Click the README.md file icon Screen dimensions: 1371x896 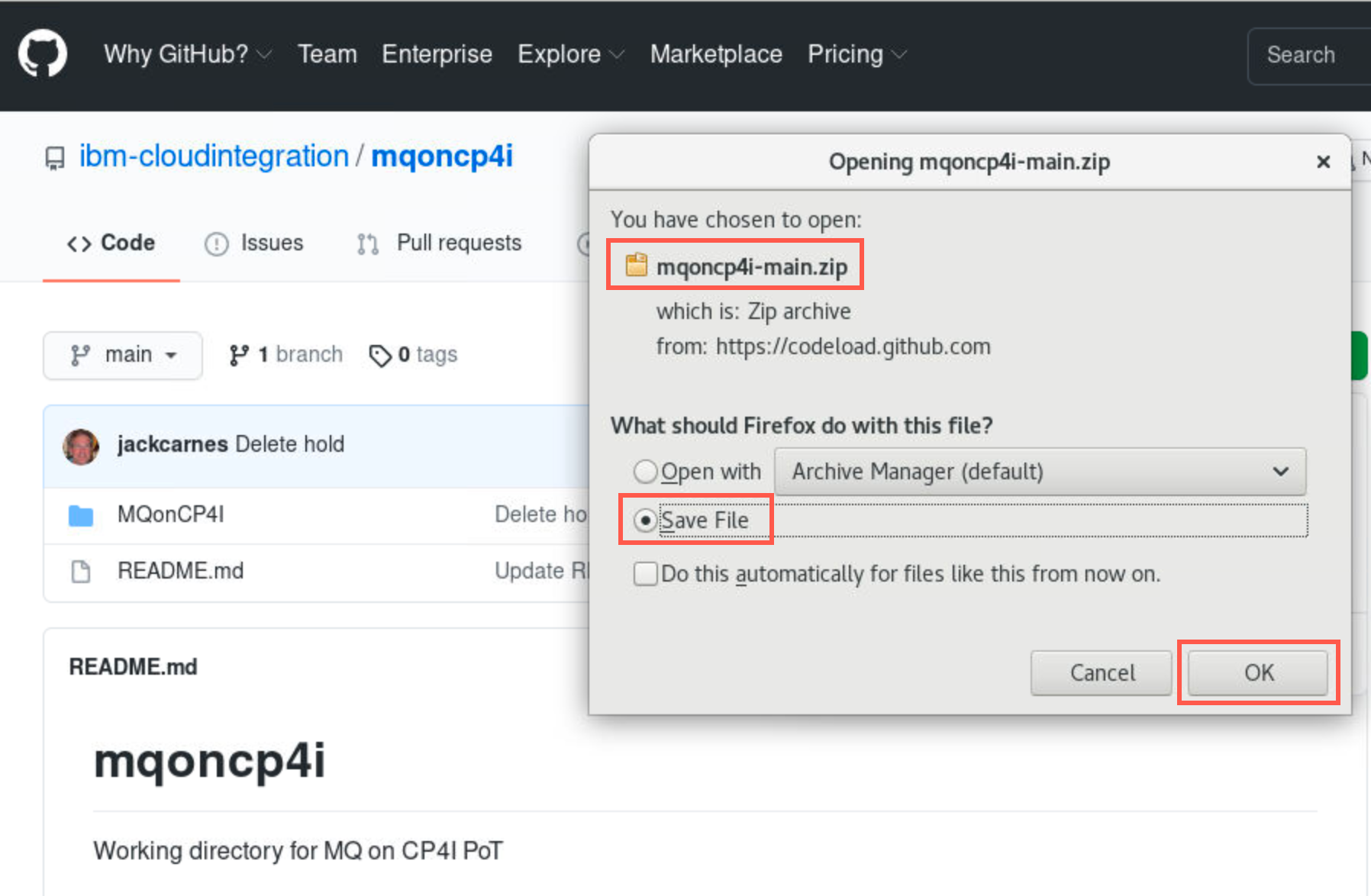80,572
